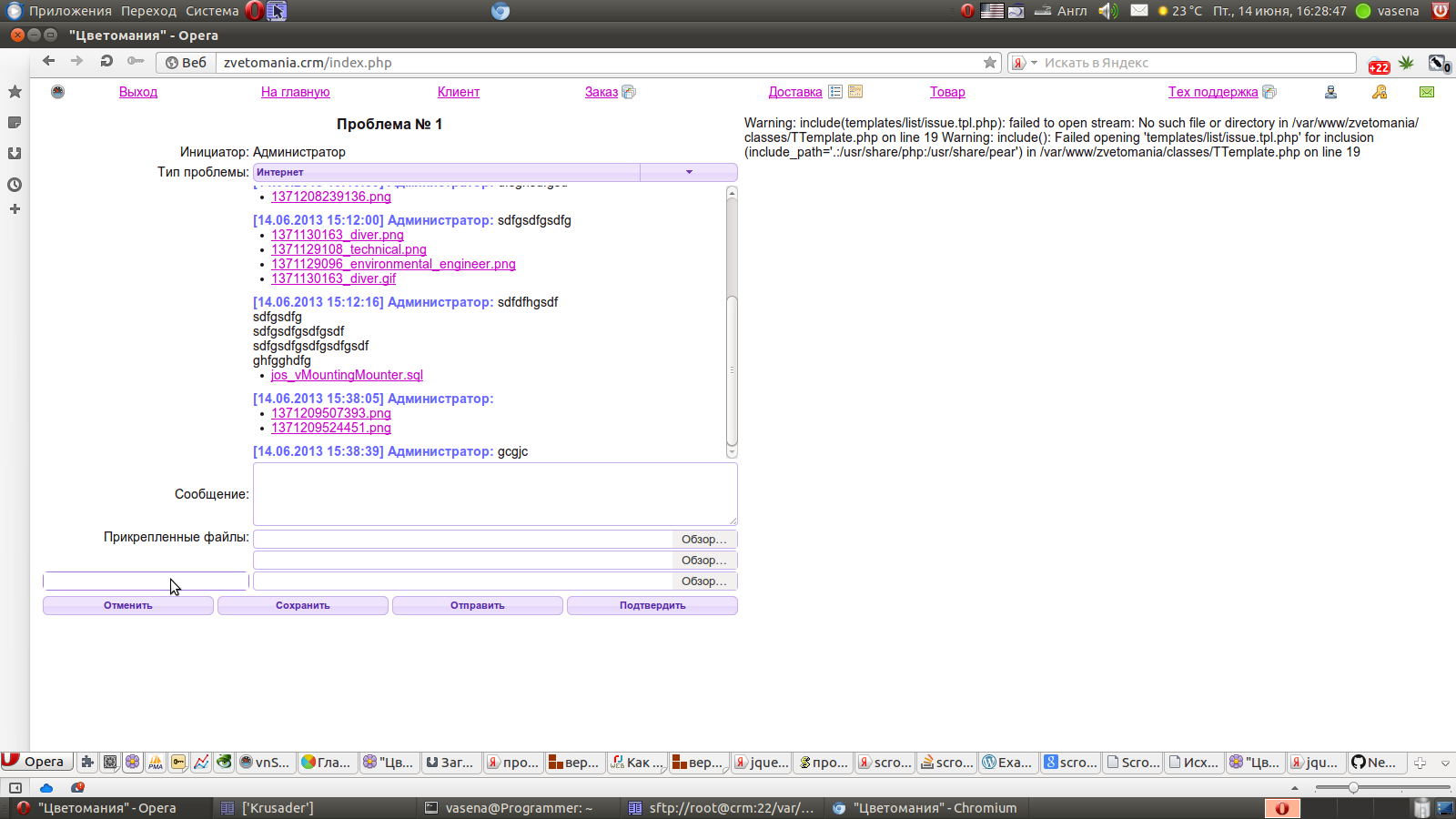Click the scroll-down arrow of message history
Image resolution: width=1456 pixels, height=819 pixels.
(x=732, y=451)
